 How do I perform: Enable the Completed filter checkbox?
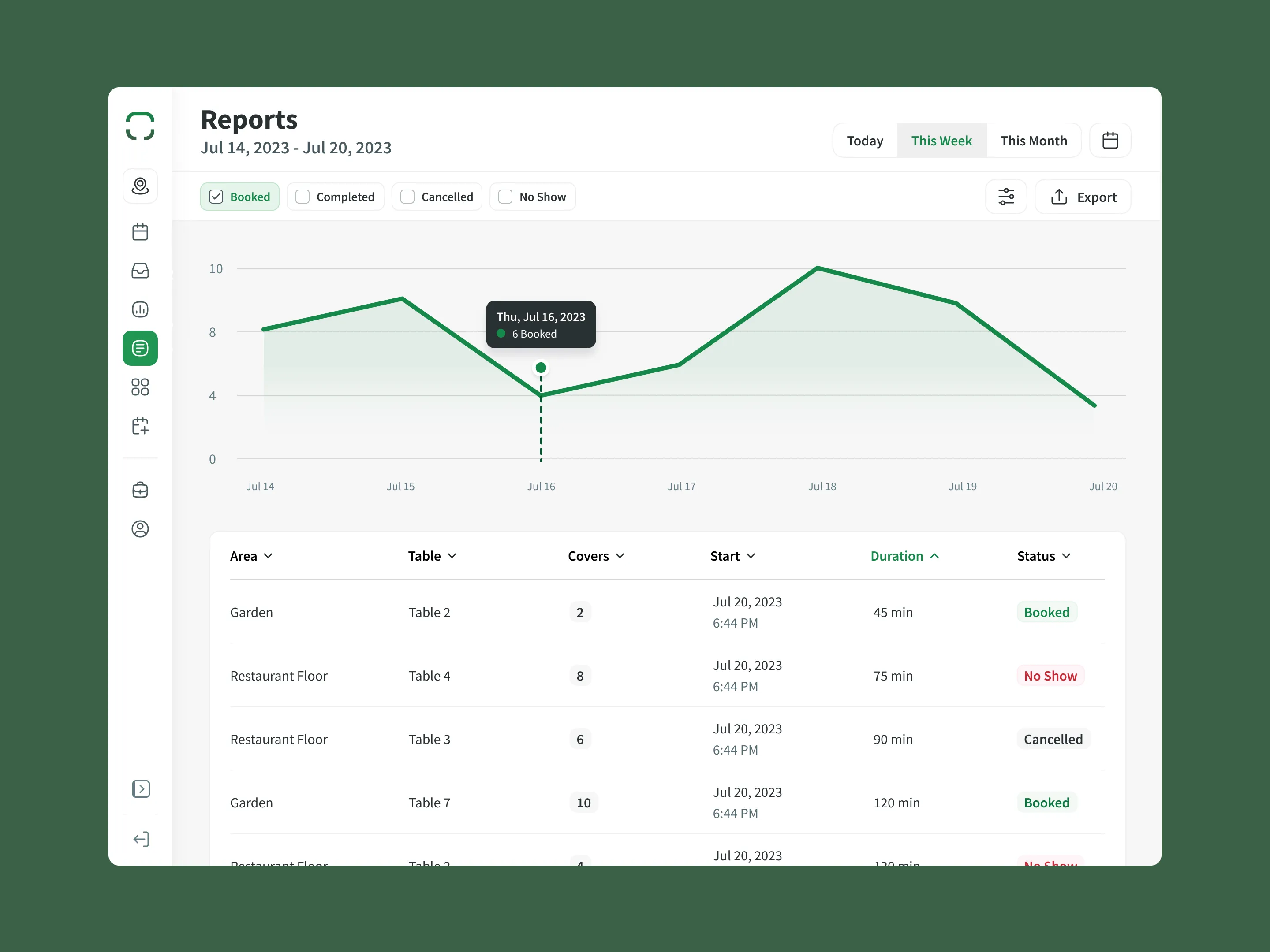303,197
